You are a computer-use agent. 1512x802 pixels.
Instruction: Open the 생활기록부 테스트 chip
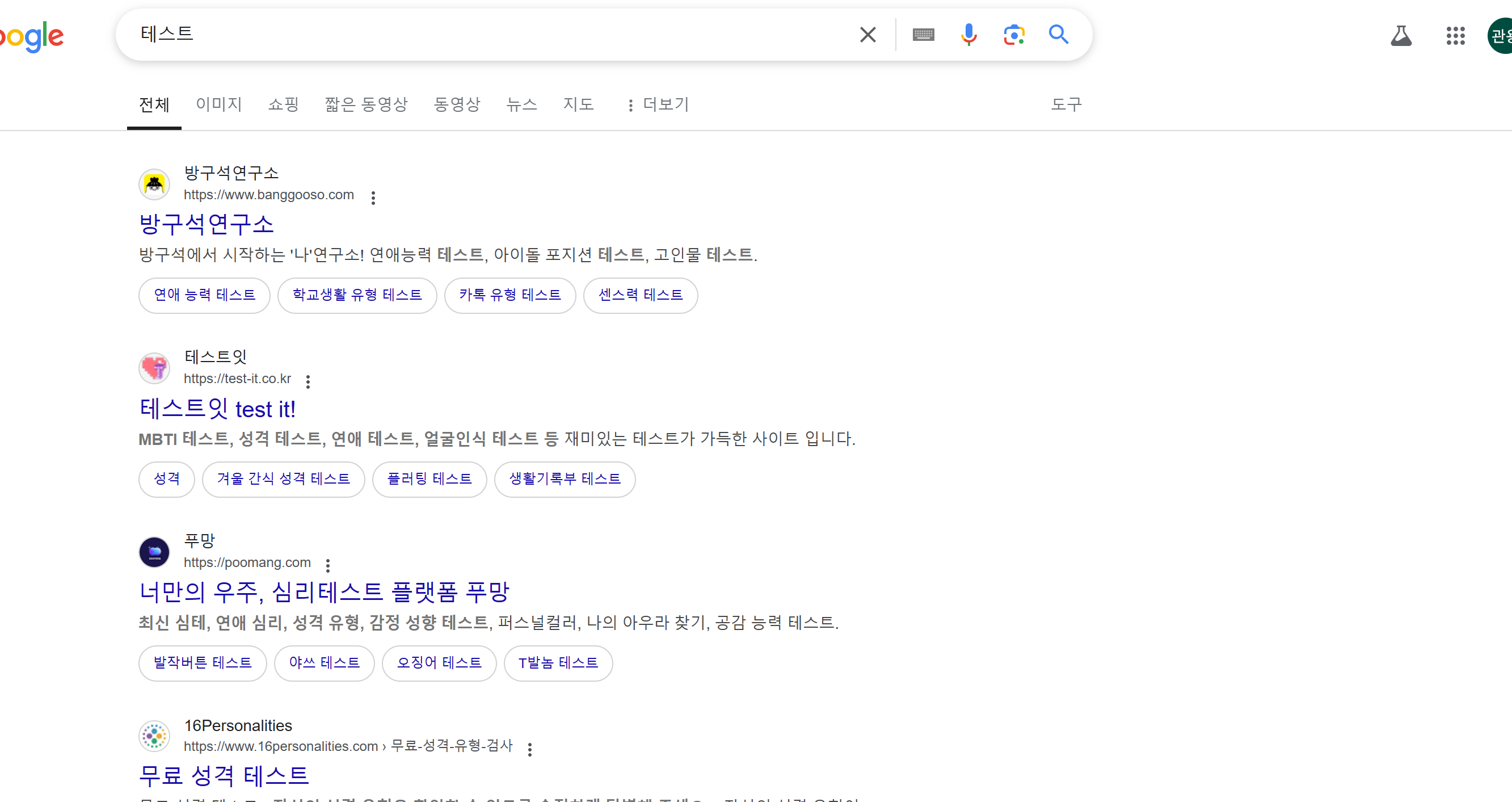[565, 479]
